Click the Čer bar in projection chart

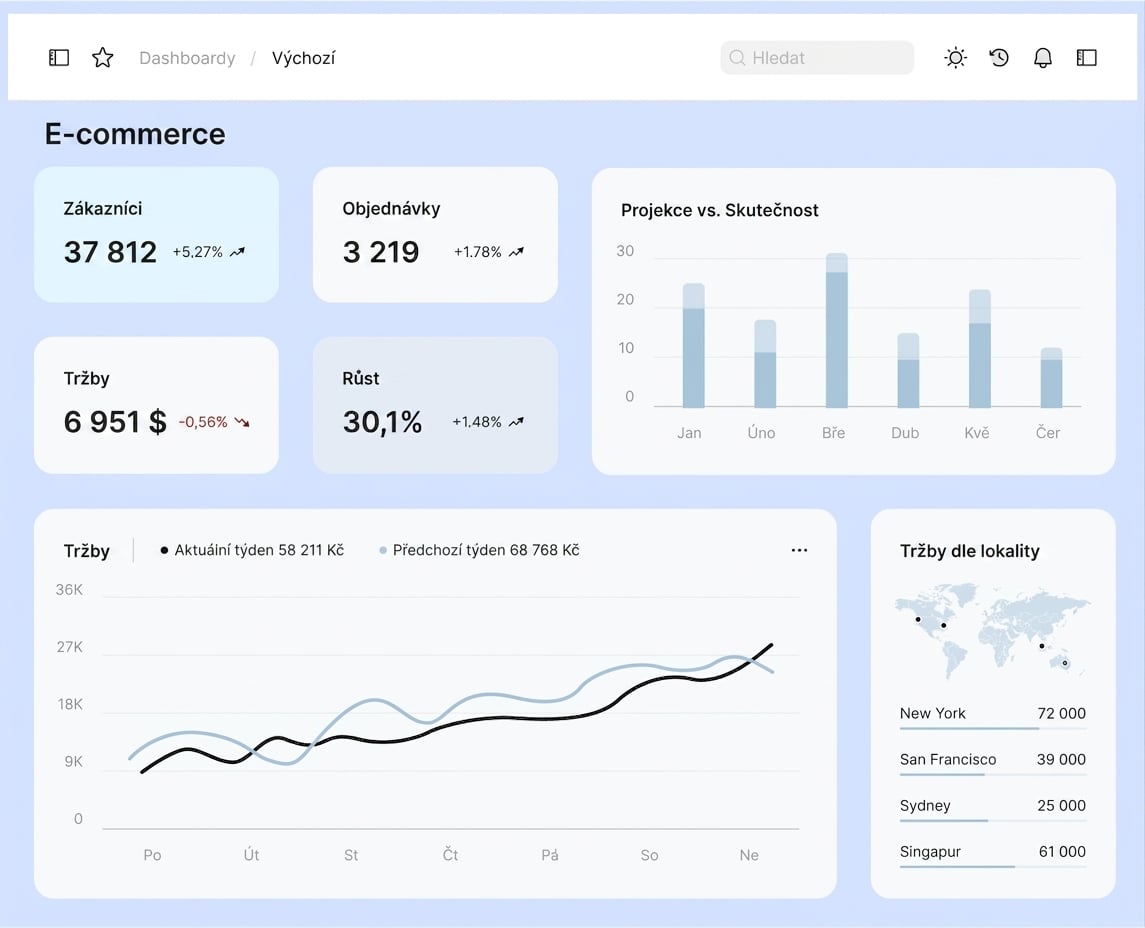1051,377
